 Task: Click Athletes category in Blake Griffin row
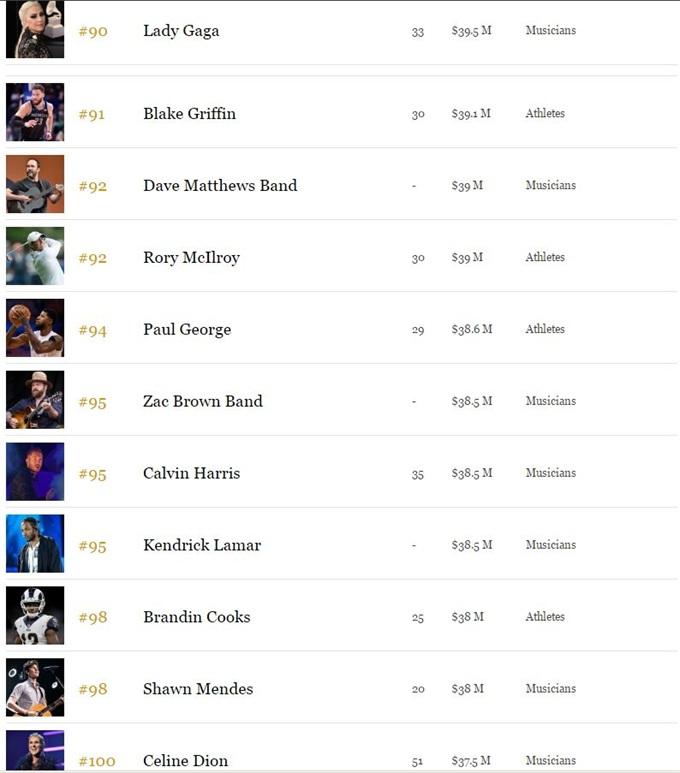click(545, 114)
